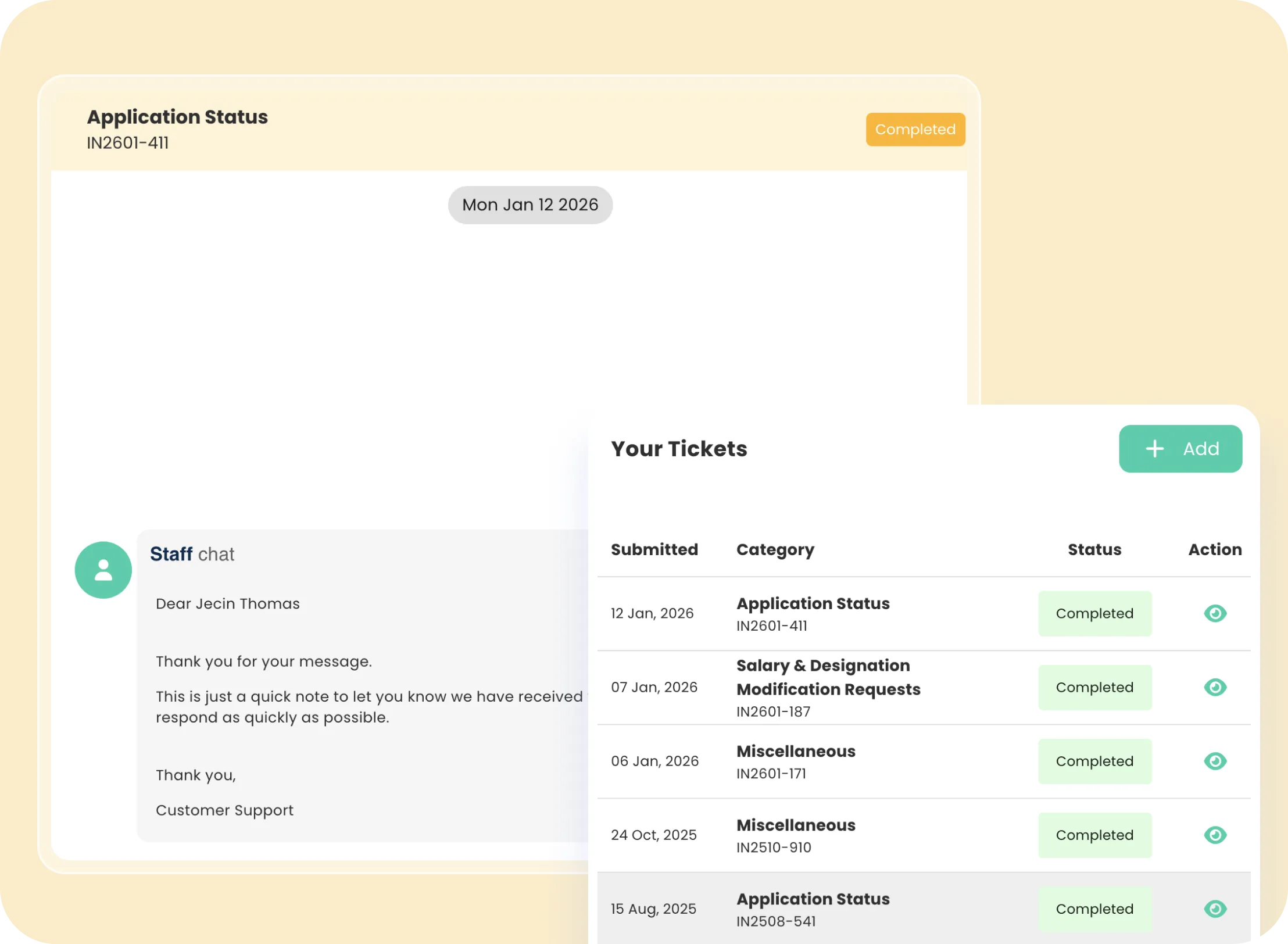1288x944 pixels.
Task: Click the plus icon on the Add button
Action: click(1154, 448)
